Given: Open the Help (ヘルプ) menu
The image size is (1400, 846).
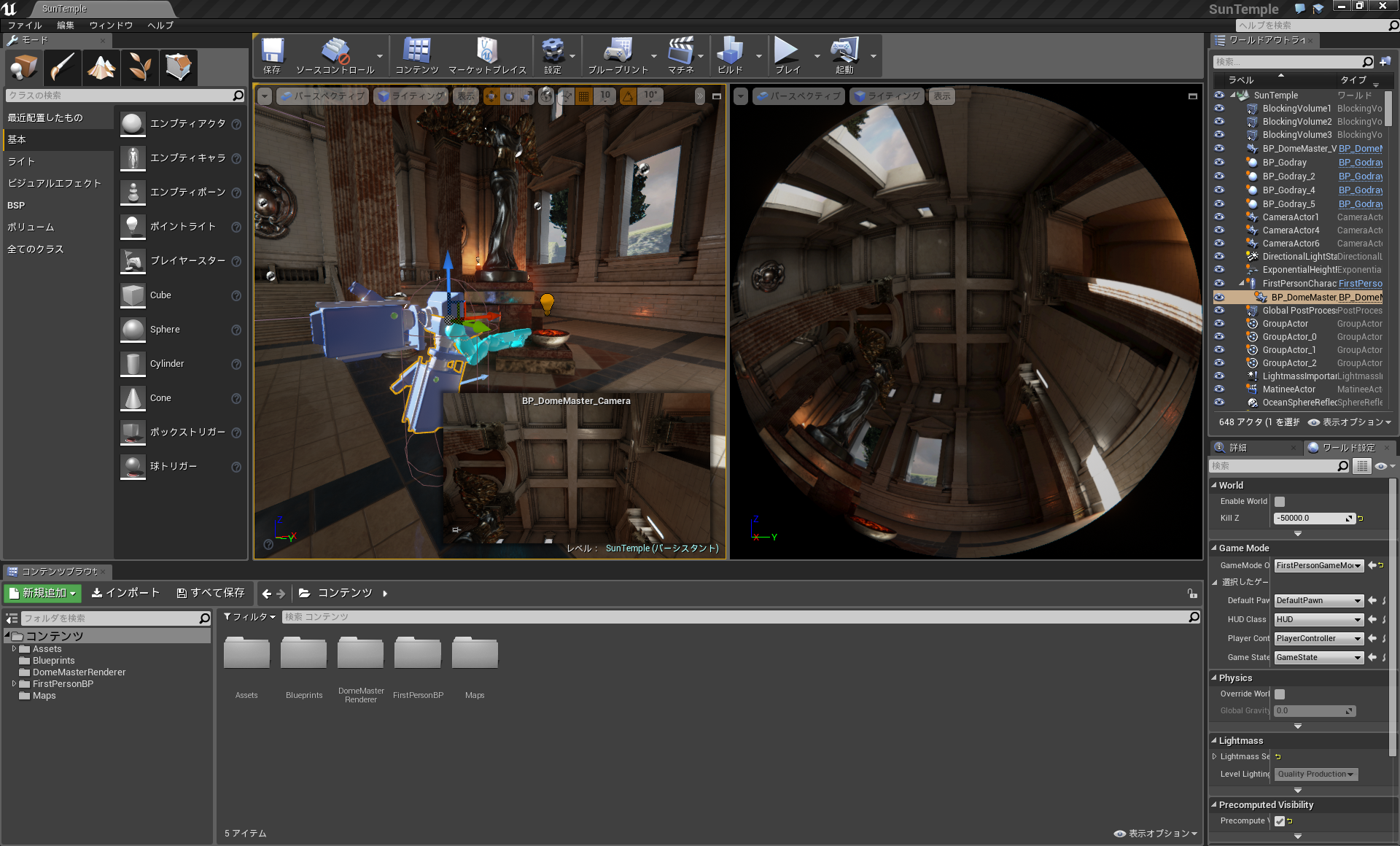Looking at the screenshot, I should (160, 26).
